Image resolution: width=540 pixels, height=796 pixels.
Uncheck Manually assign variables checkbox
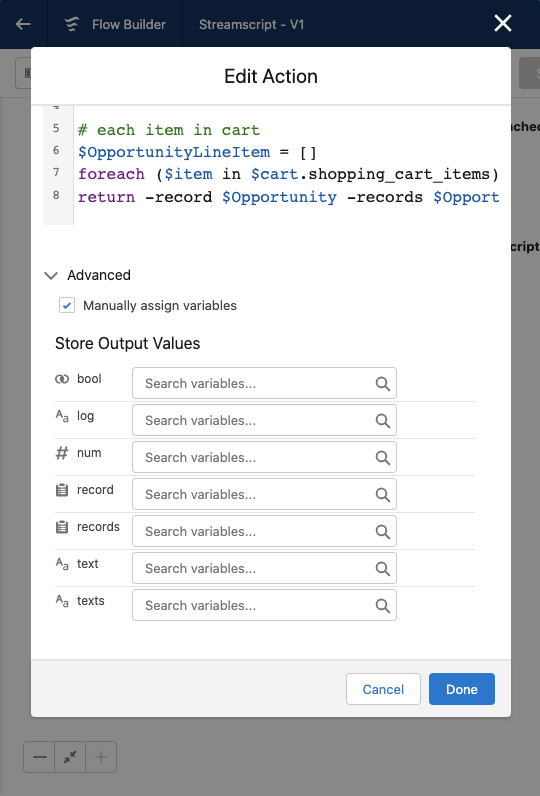coord(67,306)
